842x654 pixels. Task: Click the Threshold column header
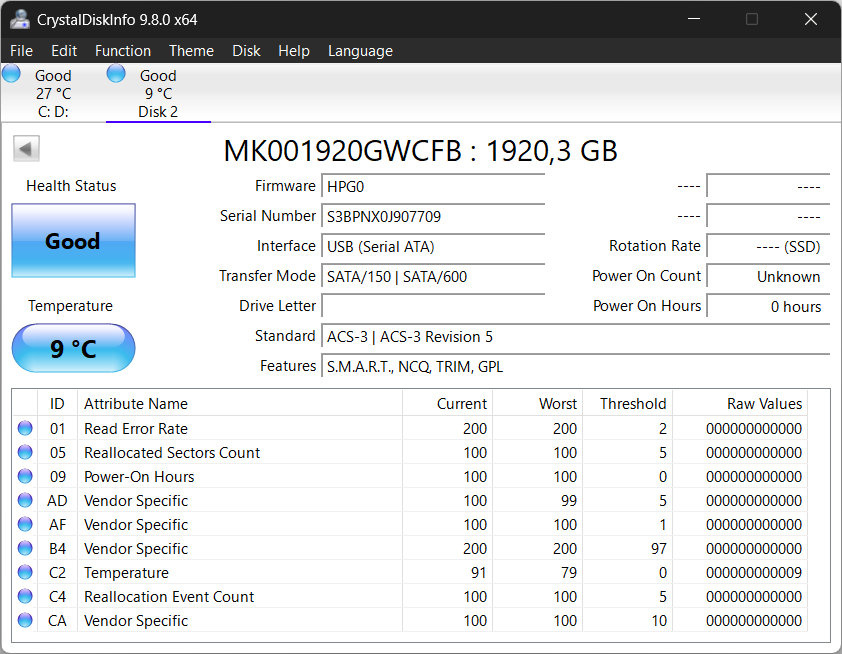click(x=628, y=403)
